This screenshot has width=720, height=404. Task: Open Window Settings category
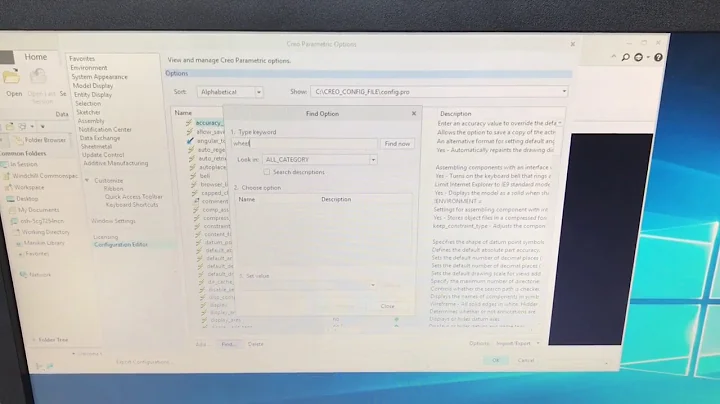pos(113,221)
